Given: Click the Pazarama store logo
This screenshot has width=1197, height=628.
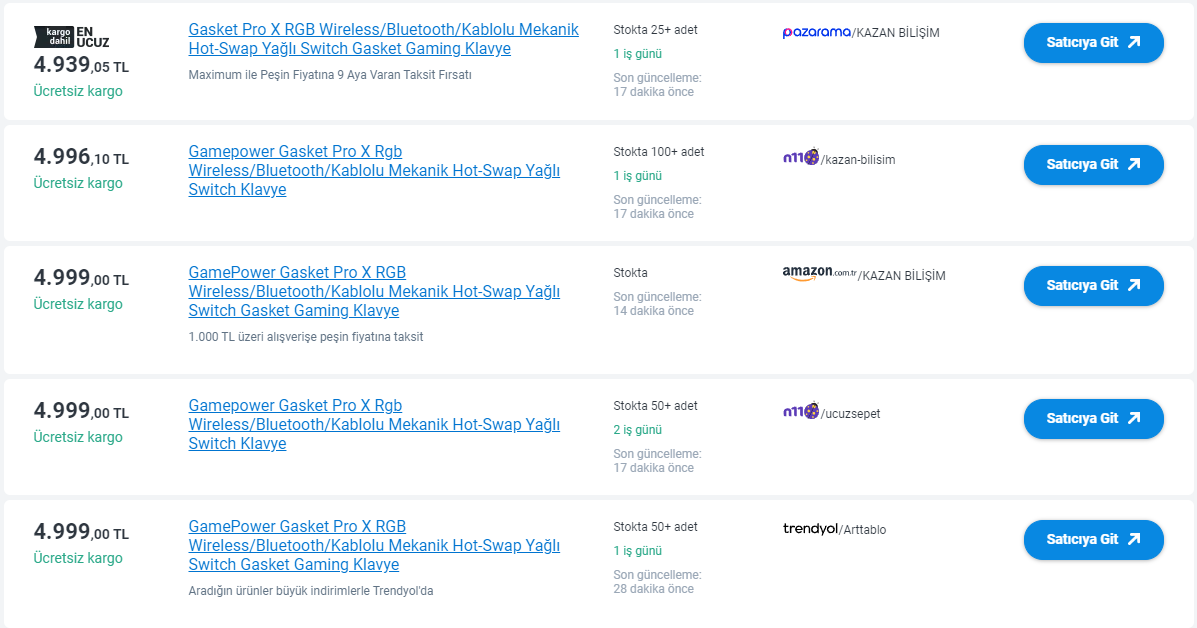Looking at the screenshot, I should coord(815,32).
